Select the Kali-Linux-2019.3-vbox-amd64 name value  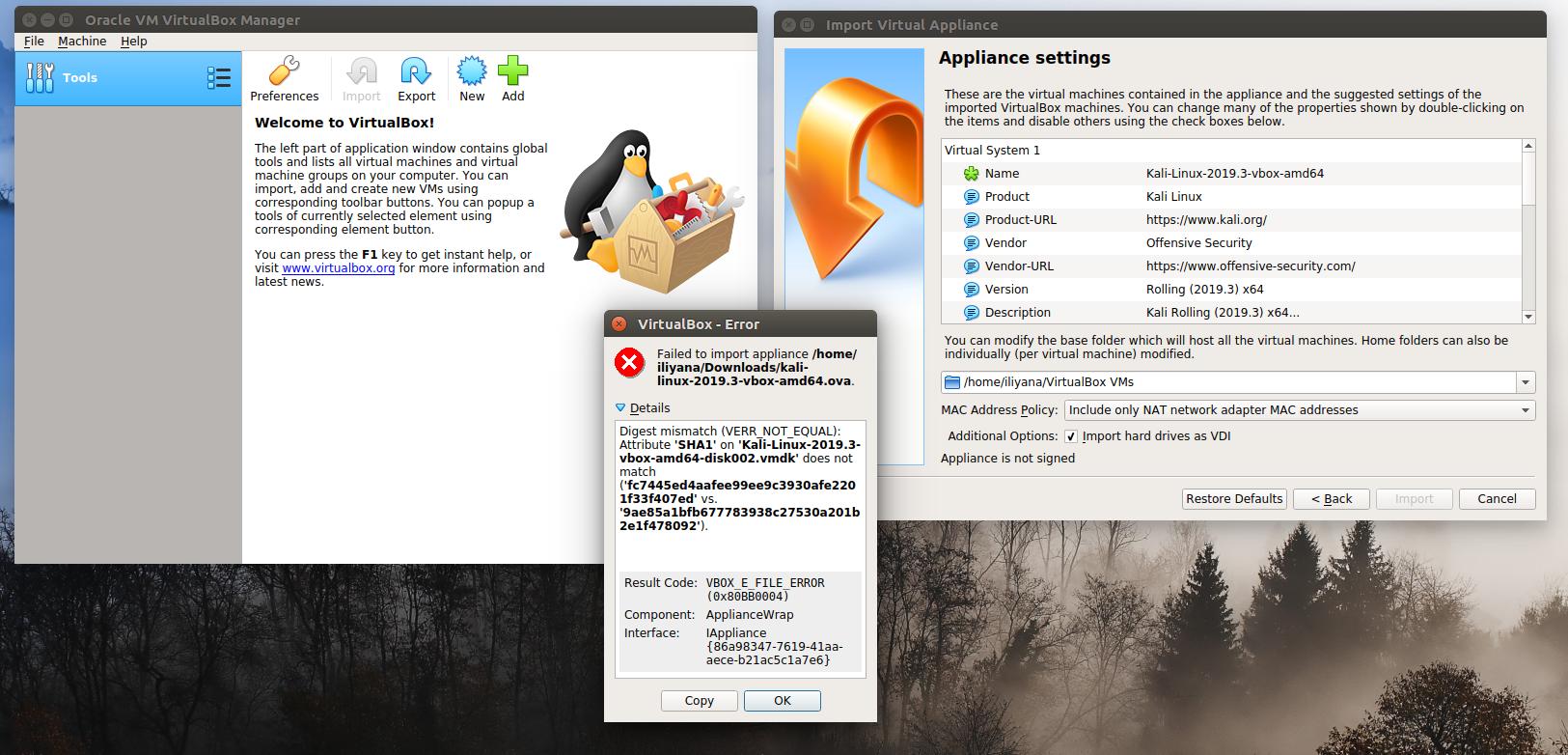(x=1235, y=174)
